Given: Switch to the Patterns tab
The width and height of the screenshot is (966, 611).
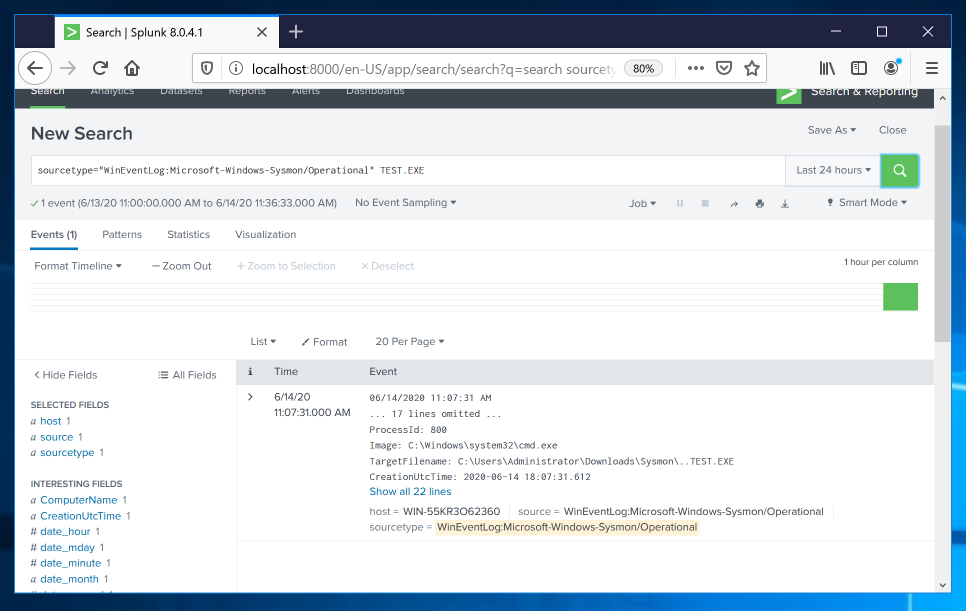Looking at the screenshot, I should click(122, 235).
